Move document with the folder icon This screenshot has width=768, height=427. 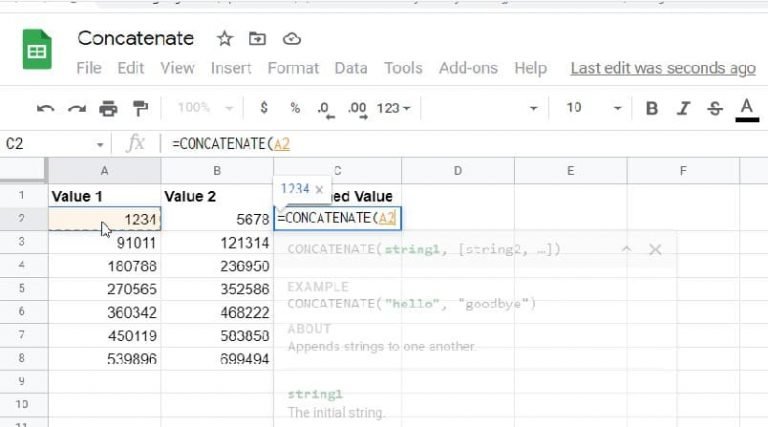coord(257,39)
